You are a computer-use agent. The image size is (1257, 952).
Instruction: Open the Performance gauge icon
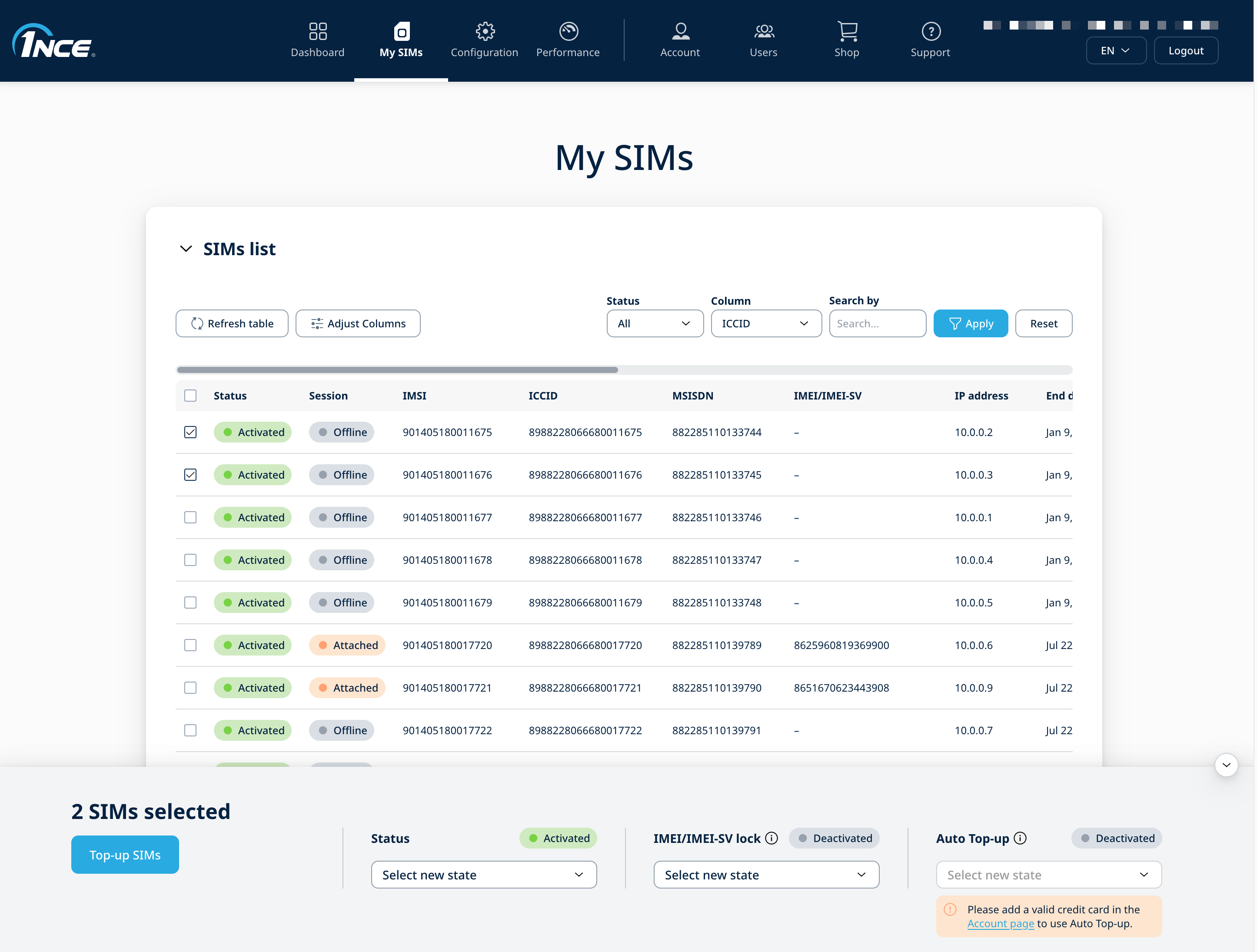[x=568, y=31]
